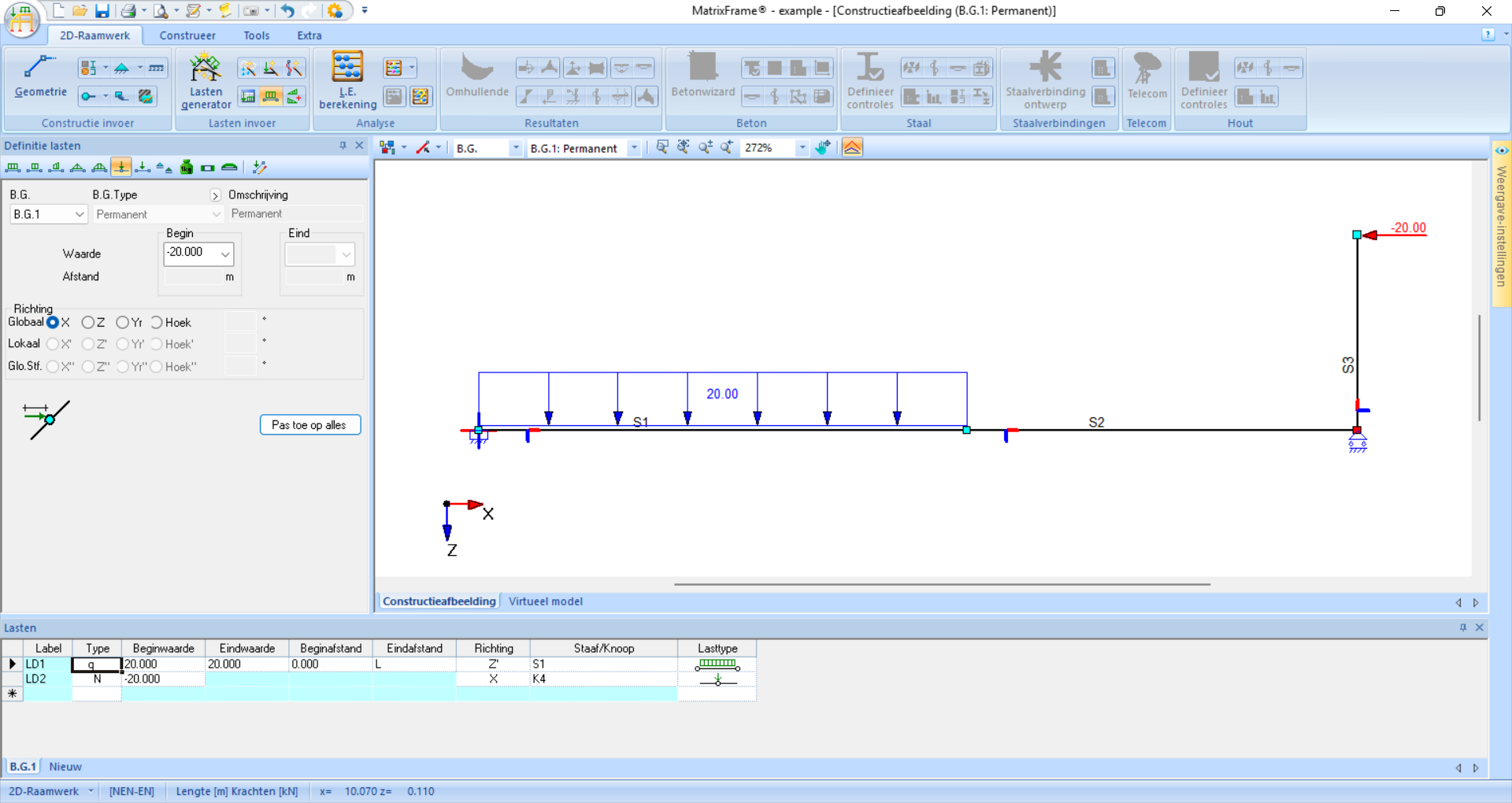Select Globaal Yr direction radio button

point(122,323)
